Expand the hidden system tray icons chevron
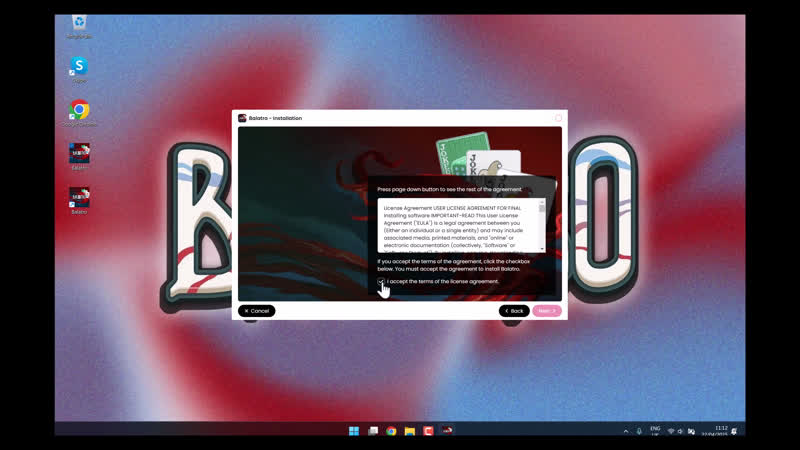Viewport: 800px width, 450px height. click(x=626, y=432)
